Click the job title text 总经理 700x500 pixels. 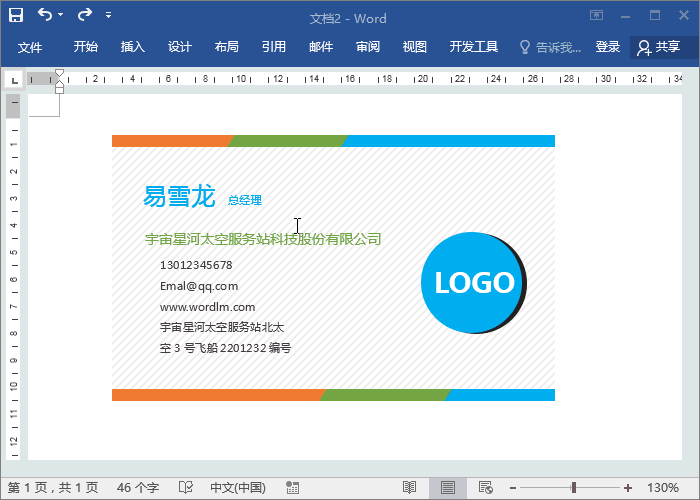245,200
